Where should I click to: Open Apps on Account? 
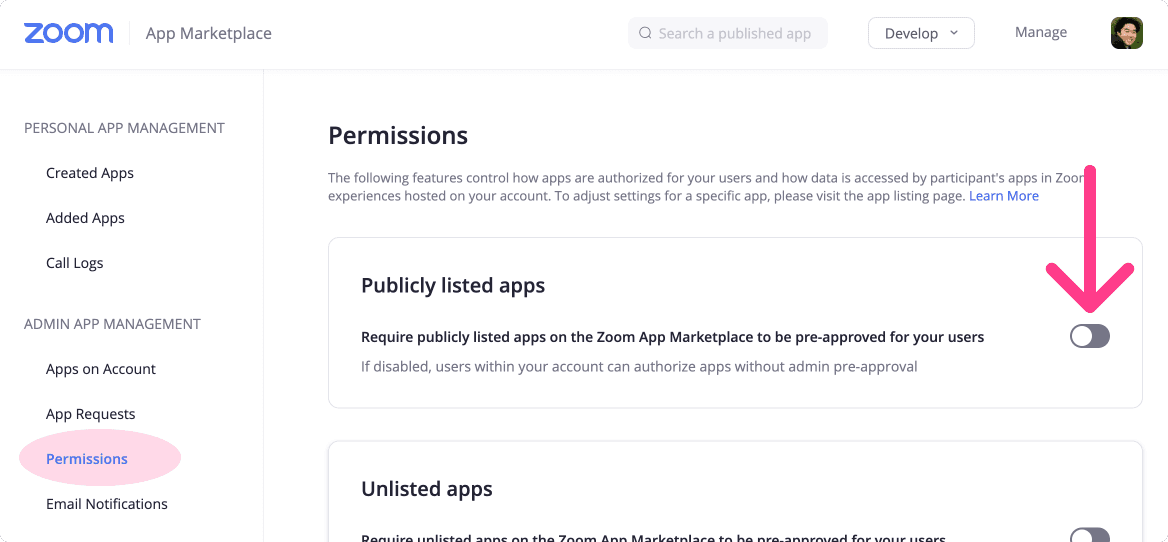(x=101, y=369)
